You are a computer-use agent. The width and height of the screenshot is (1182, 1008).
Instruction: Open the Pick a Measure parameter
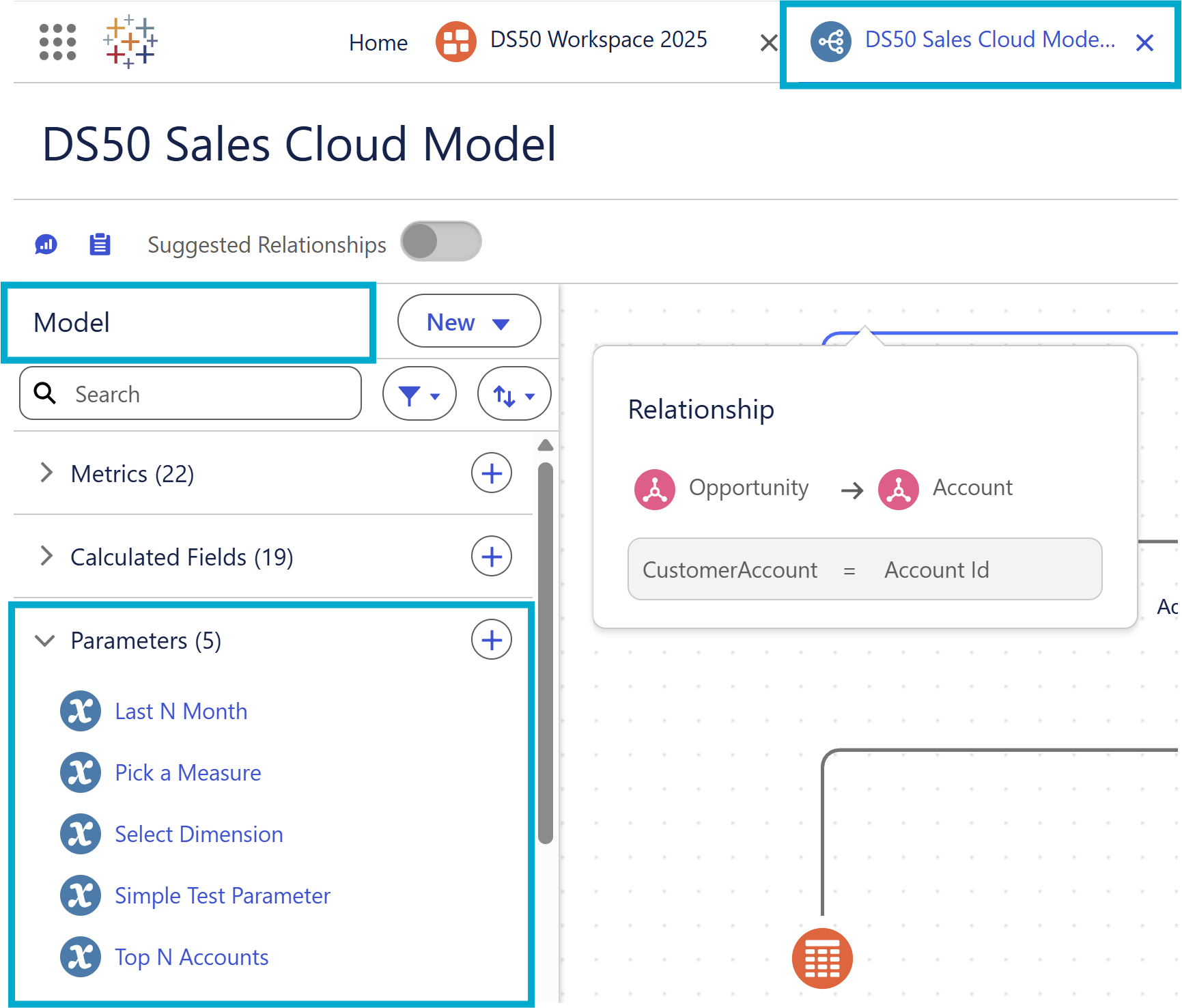188,772
